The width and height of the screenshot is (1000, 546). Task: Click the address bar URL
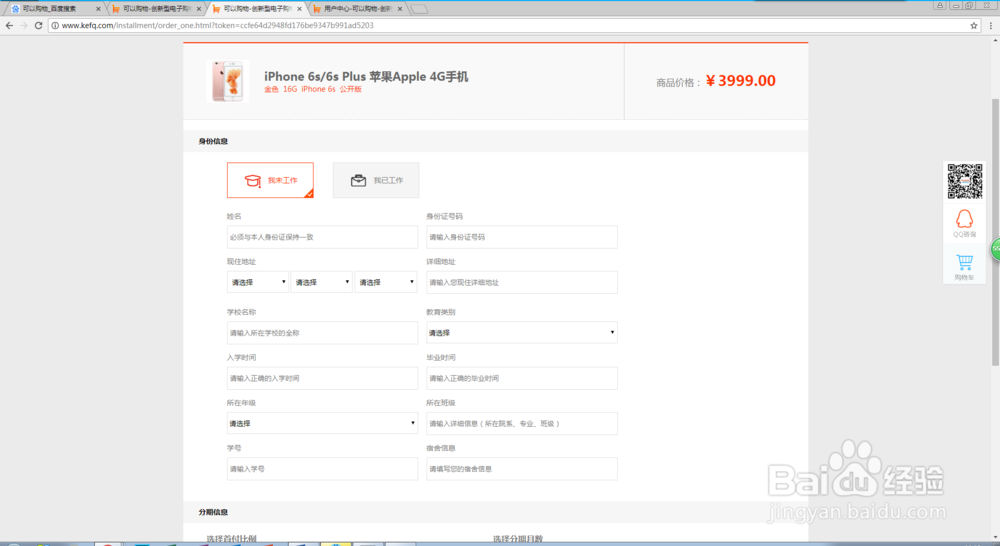[217, 26]
